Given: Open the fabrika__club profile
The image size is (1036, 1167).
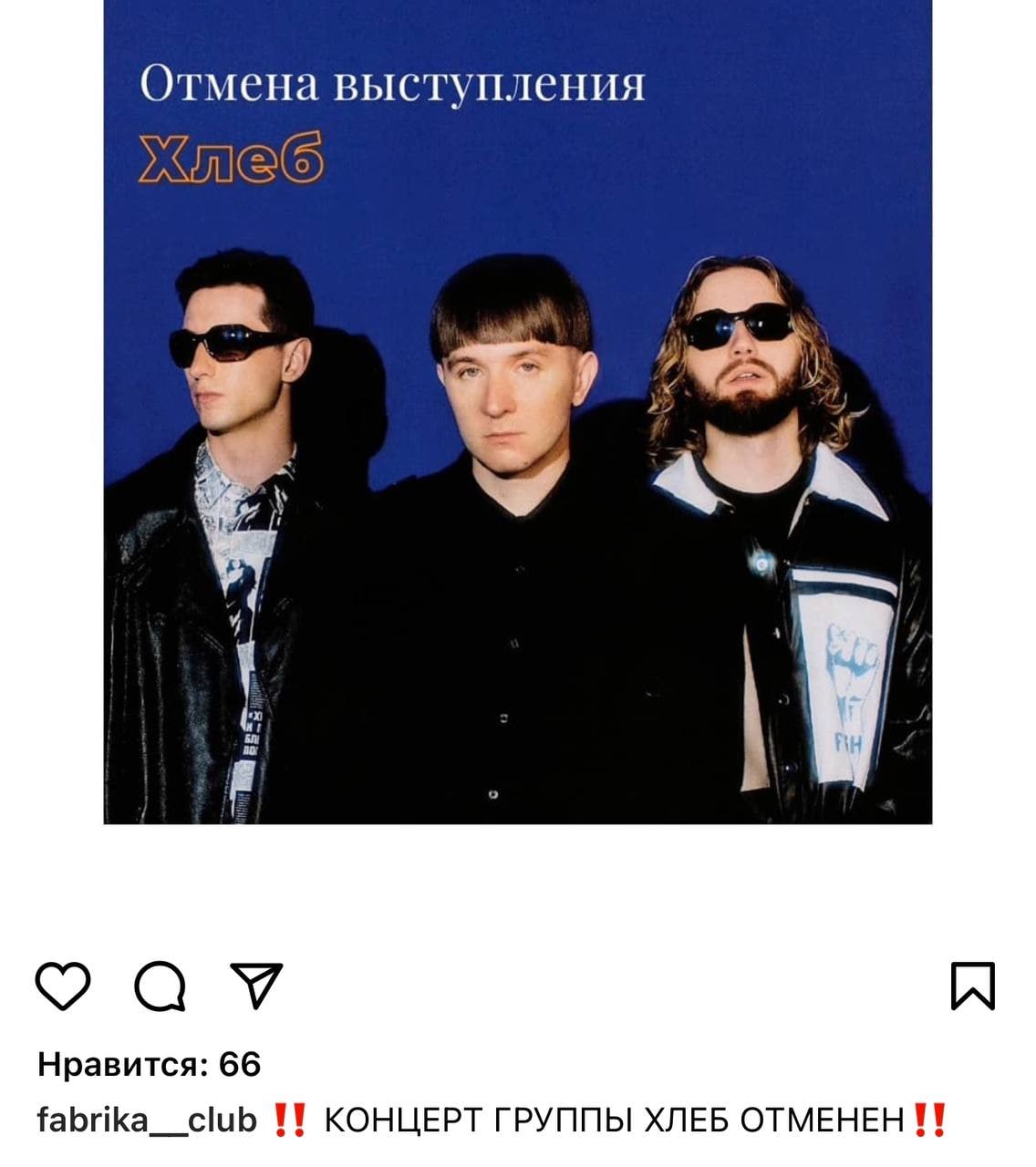Looking at the screenshot, I should point(148,1120).
